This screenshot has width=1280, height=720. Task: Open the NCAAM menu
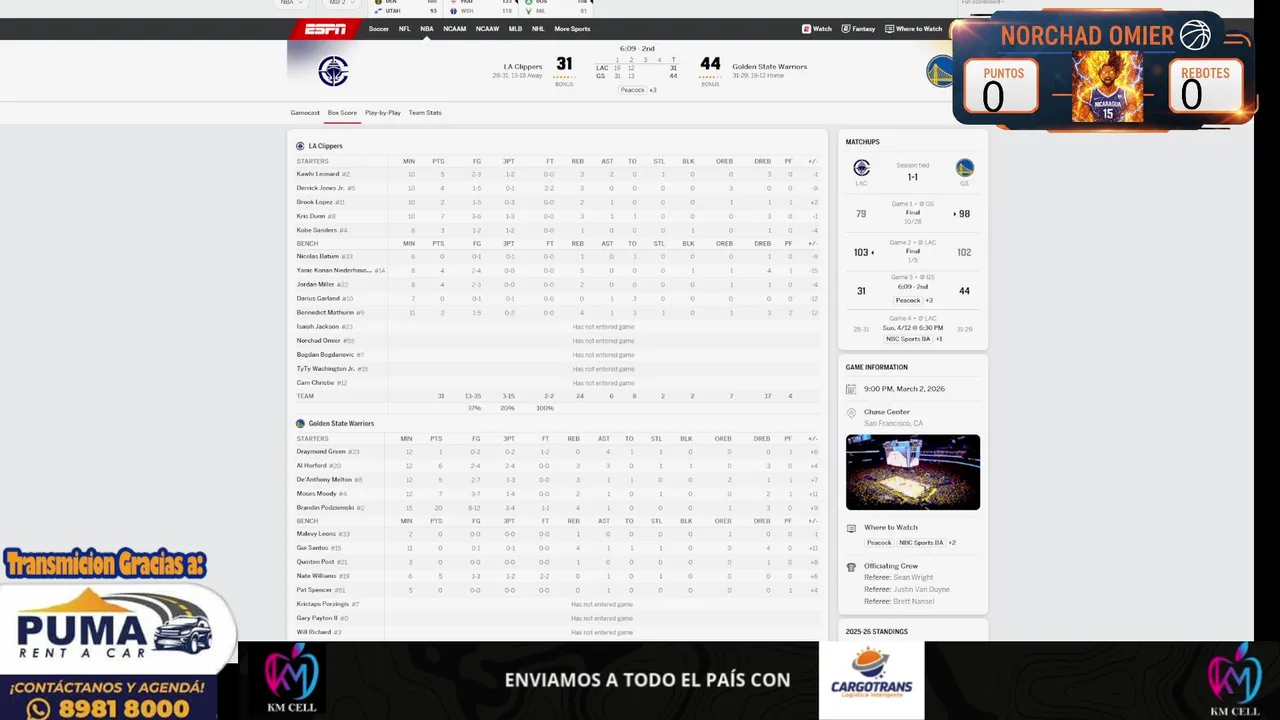pos(455,29)
